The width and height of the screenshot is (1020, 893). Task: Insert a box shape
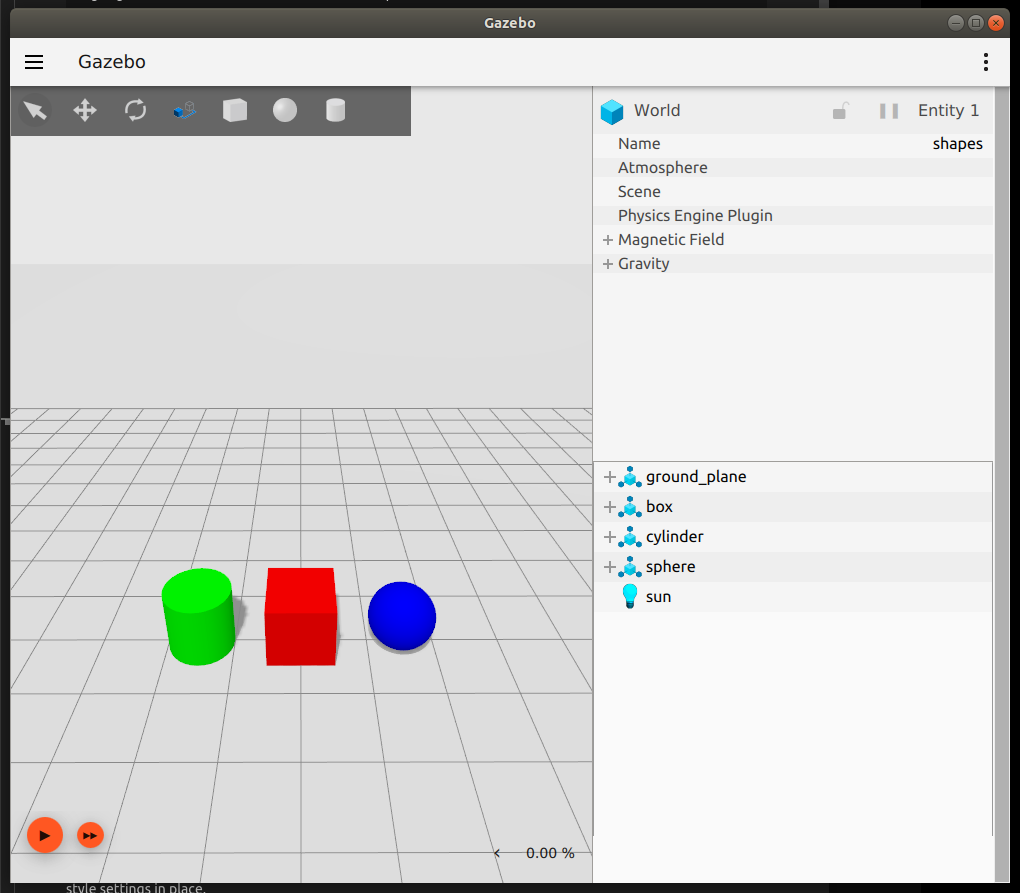[x=235, y=110]
